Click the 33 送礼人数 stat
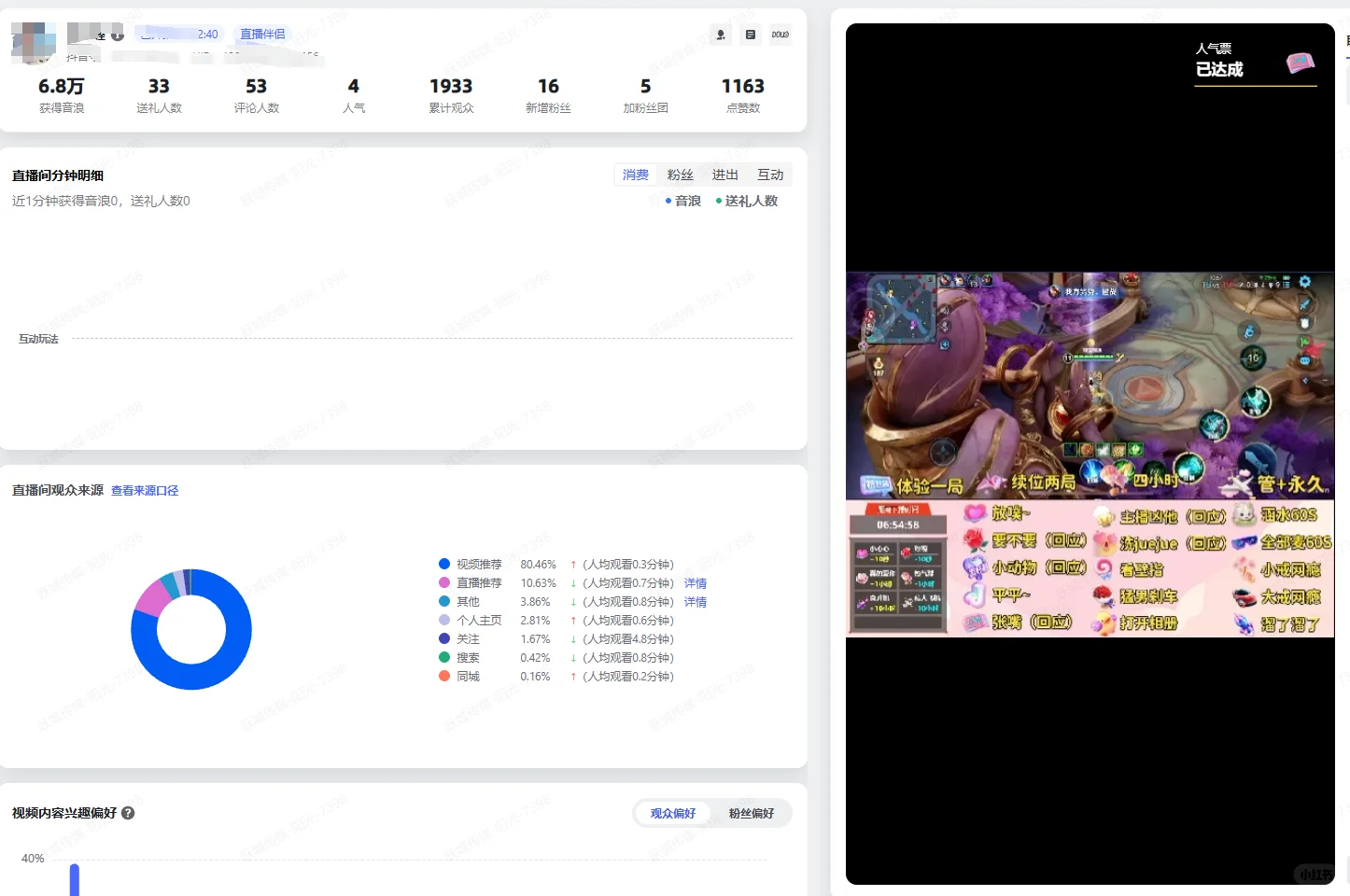 (159, 94)
